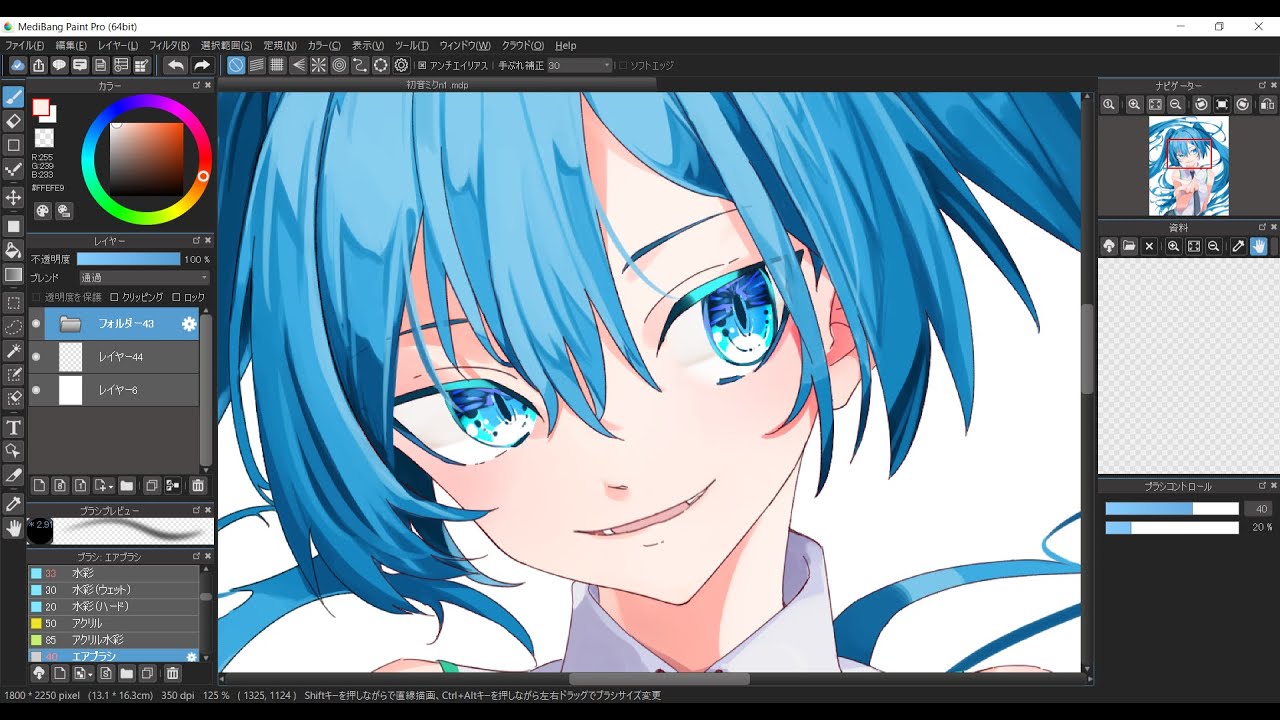
Task: Toggle visibility of フォルダー43
Action: 36,324
